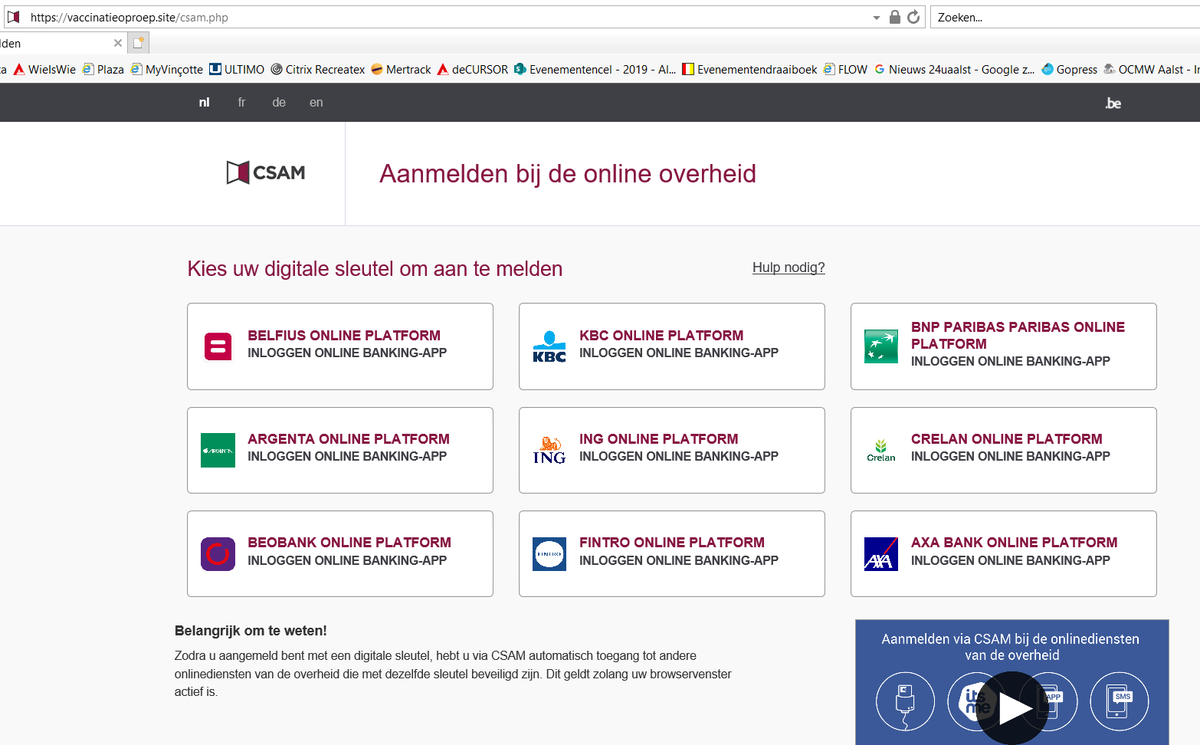Image resolution: width=1200 pixels, height=745 pixels.
Task: Play the CSAM explanation video
Action: (x=1014, y=708)
